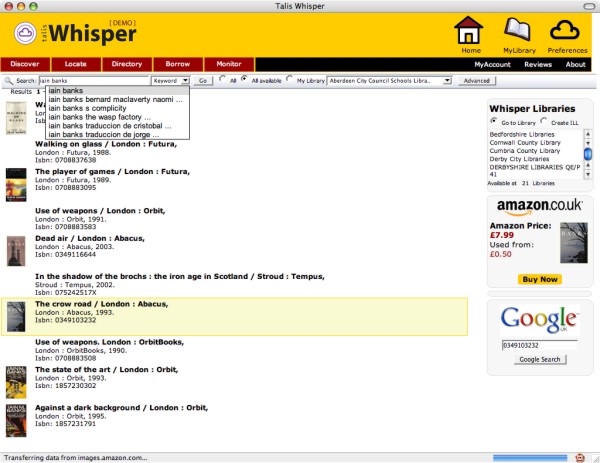The width and height of the screenshot is (600, 463).
Task: Click the Advanced search button
Action: pyautogui.click(x=477, y=81)
